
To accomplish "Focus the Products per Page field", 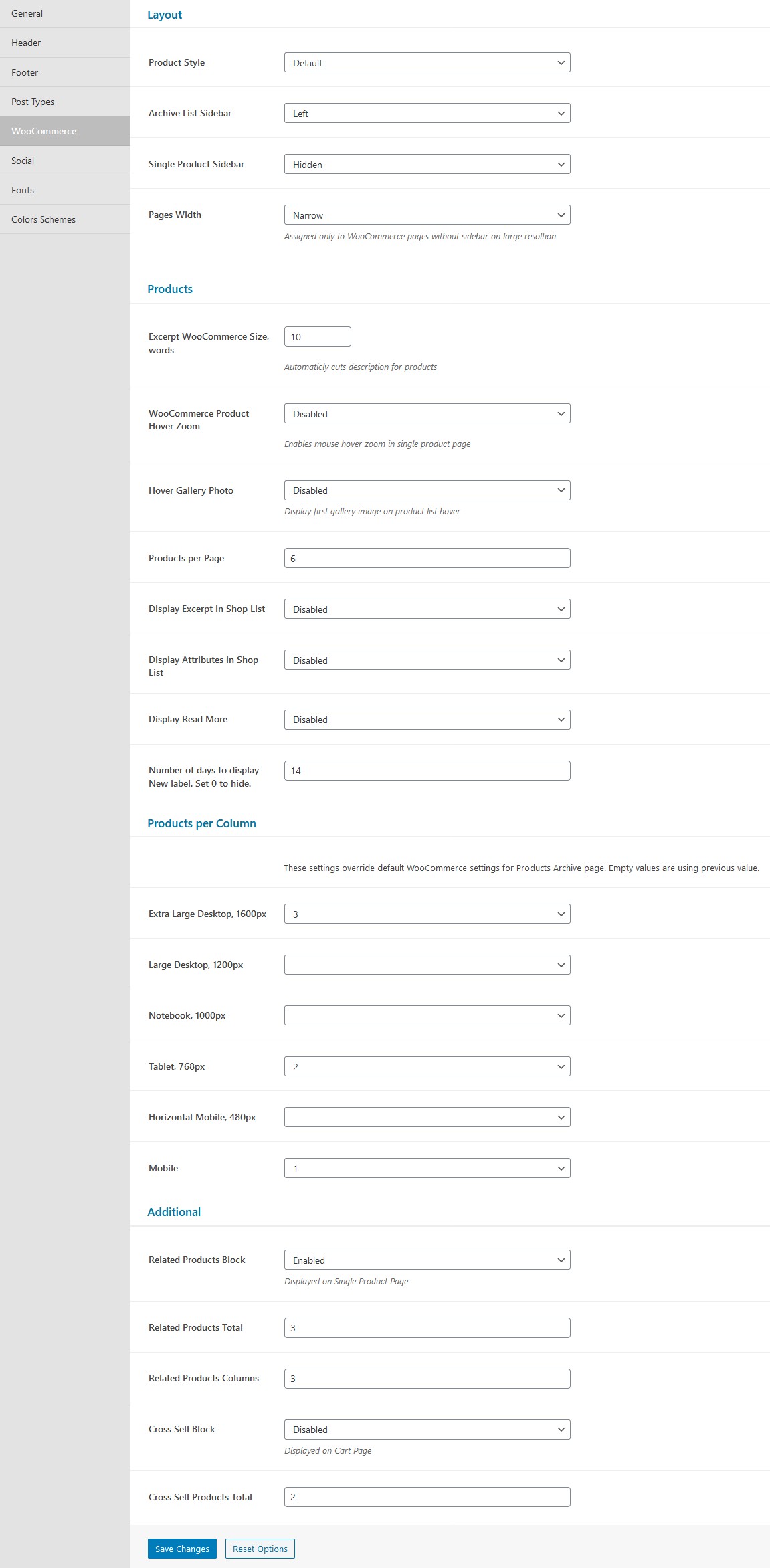I will click(x=427, y=558).
